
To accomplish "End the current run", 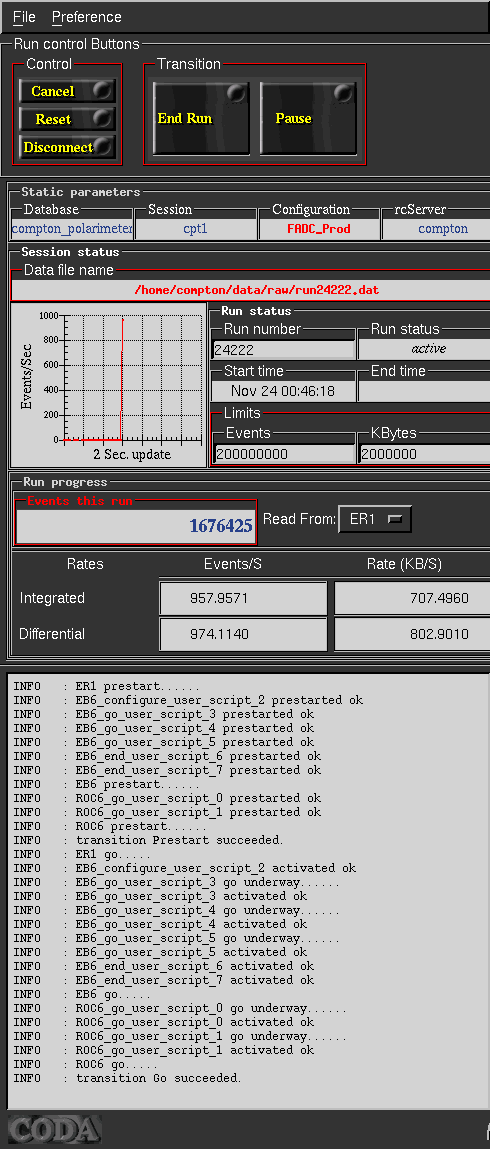I will click(x=201, y=118).
